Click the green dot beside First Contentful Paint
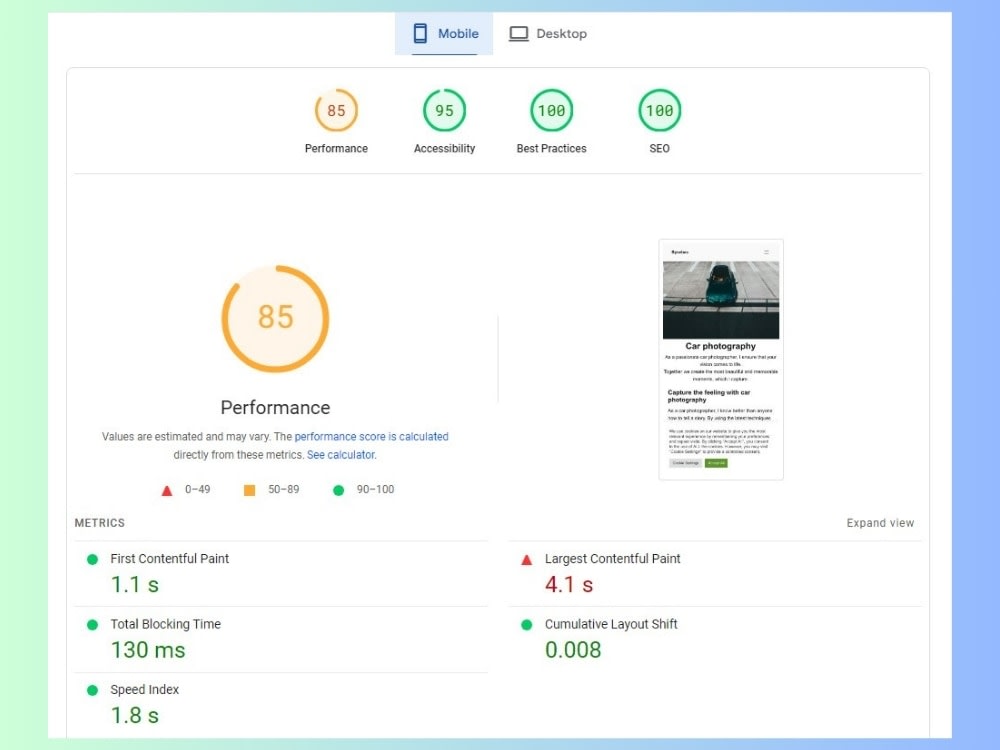The width and height of the screenshot is (1000, 750). tap(92, 559)
